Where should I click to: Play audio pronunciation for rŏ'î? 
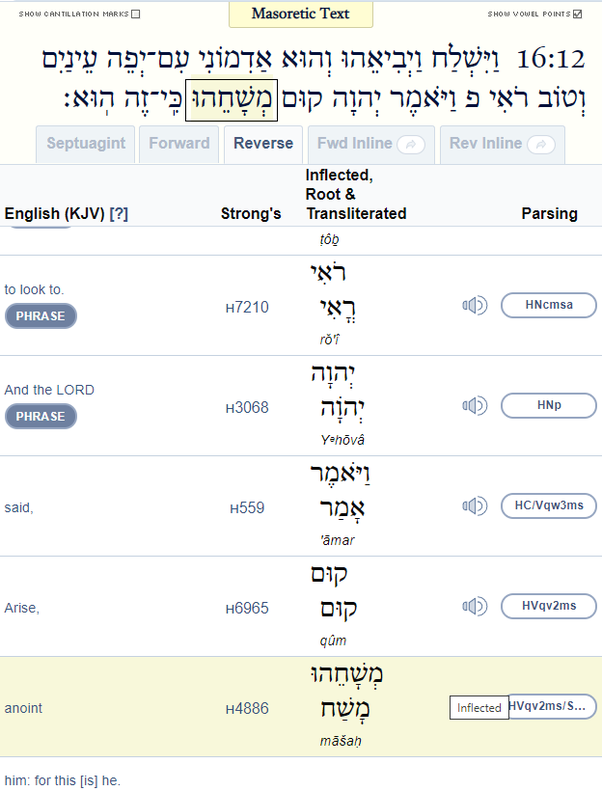point(475,305)
